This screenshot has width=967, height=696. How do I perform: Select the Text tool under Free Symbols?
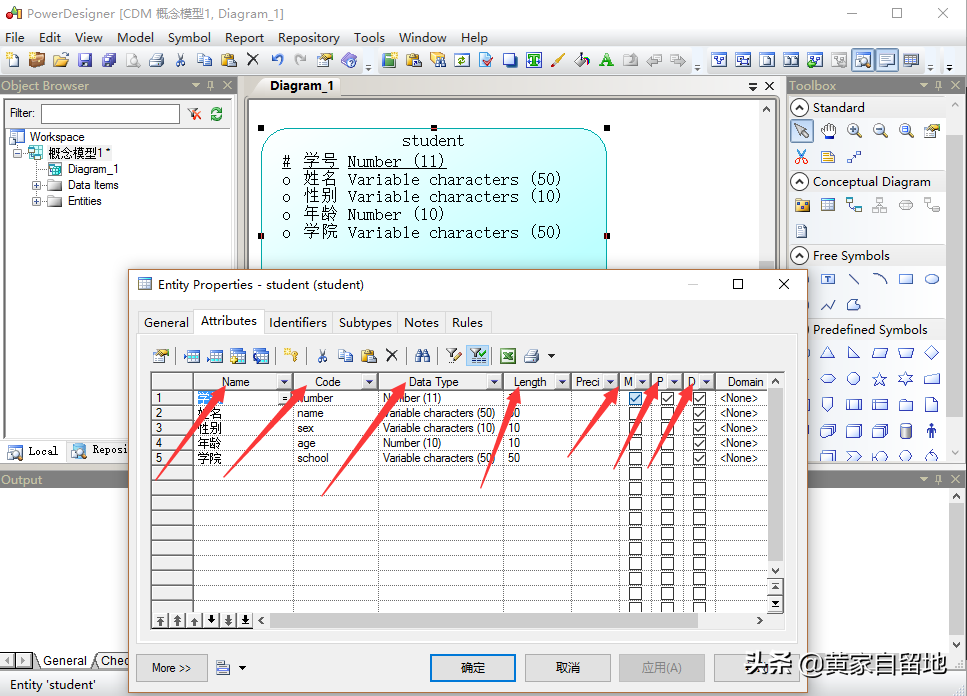pyautogui.click(x=828, y=279)
